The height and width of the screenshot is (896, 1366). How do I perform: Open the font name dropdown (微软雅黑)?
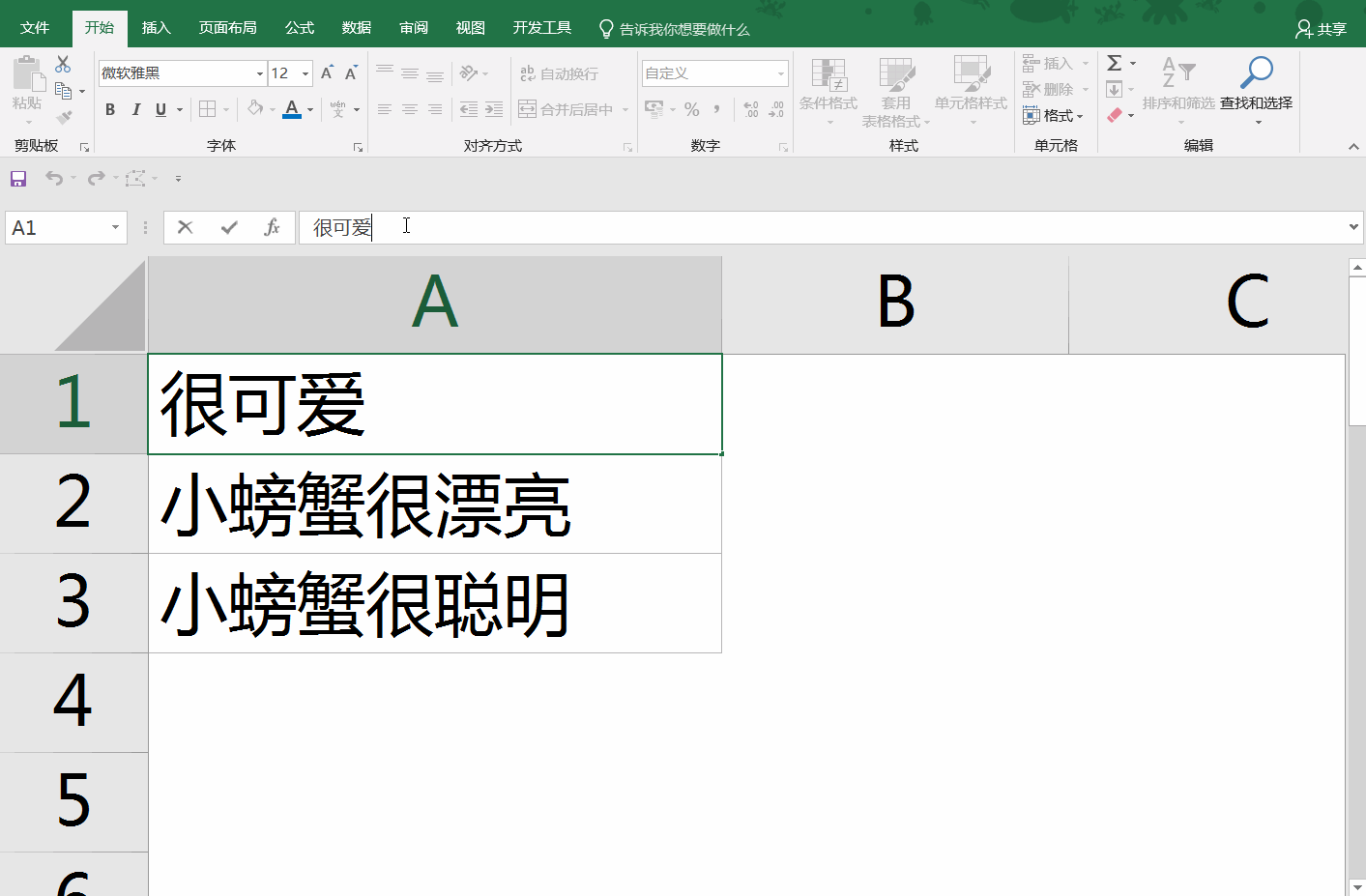(x=260, y=73)
